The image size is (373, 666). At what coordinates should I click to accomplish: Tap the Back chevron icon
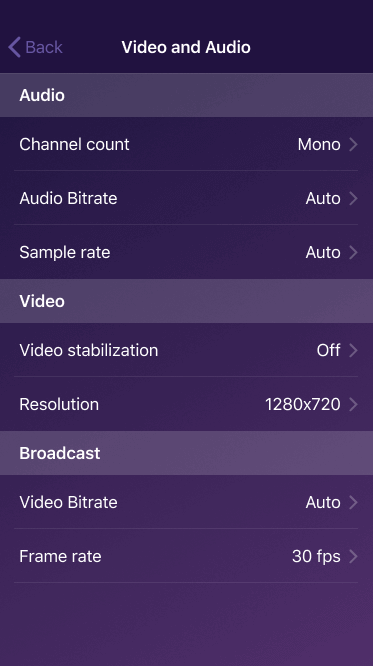[x=14, y=47]
